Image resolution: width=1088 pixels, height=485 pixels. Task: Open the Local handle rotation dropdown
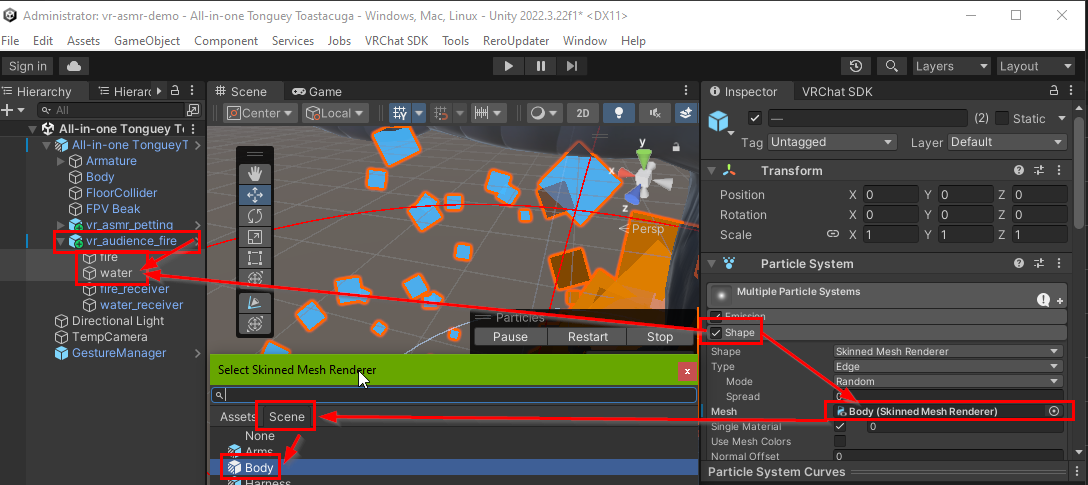337,112
